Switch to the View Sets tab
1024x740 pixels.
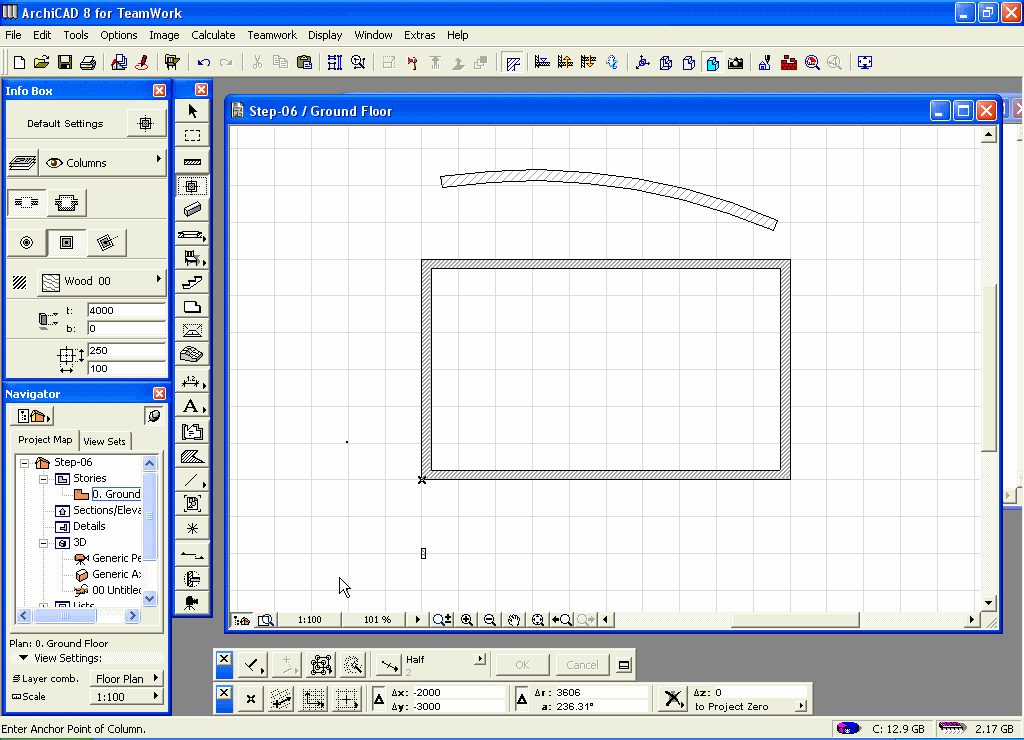coord(104,441)
